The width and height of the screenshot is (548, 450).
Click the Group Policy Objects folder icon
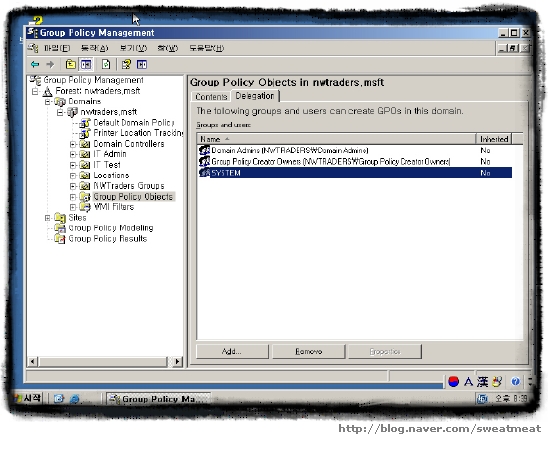tap(85, 197)
